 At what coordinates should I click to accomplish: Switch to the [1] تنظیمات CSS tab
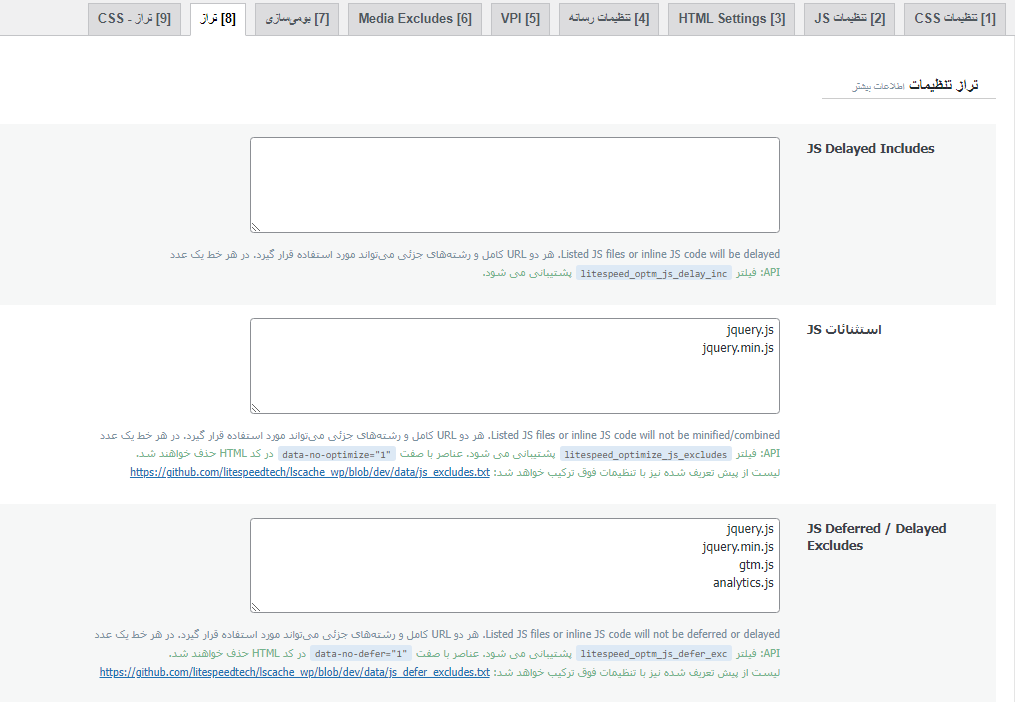click(954, 19)
